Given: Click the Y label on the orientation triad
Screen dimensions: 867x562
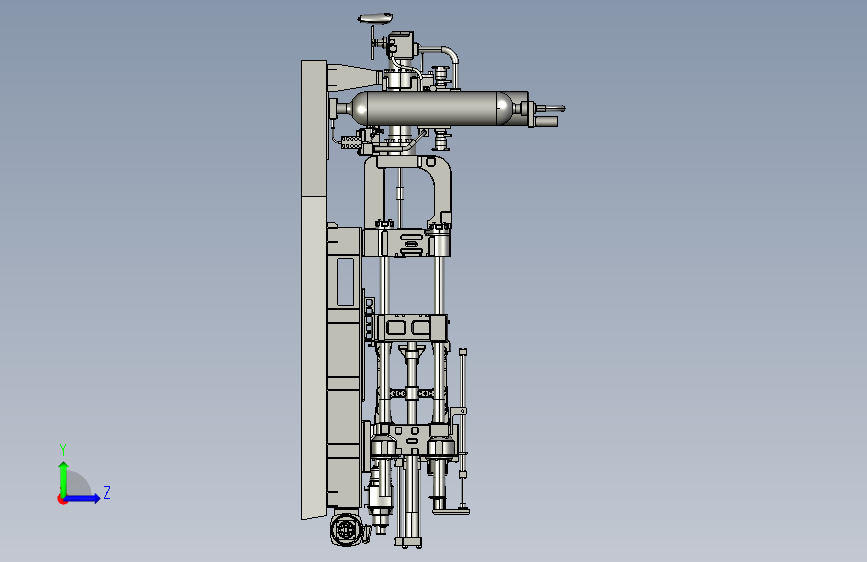Looking at the screenshot, I should [x=63, y=449].
